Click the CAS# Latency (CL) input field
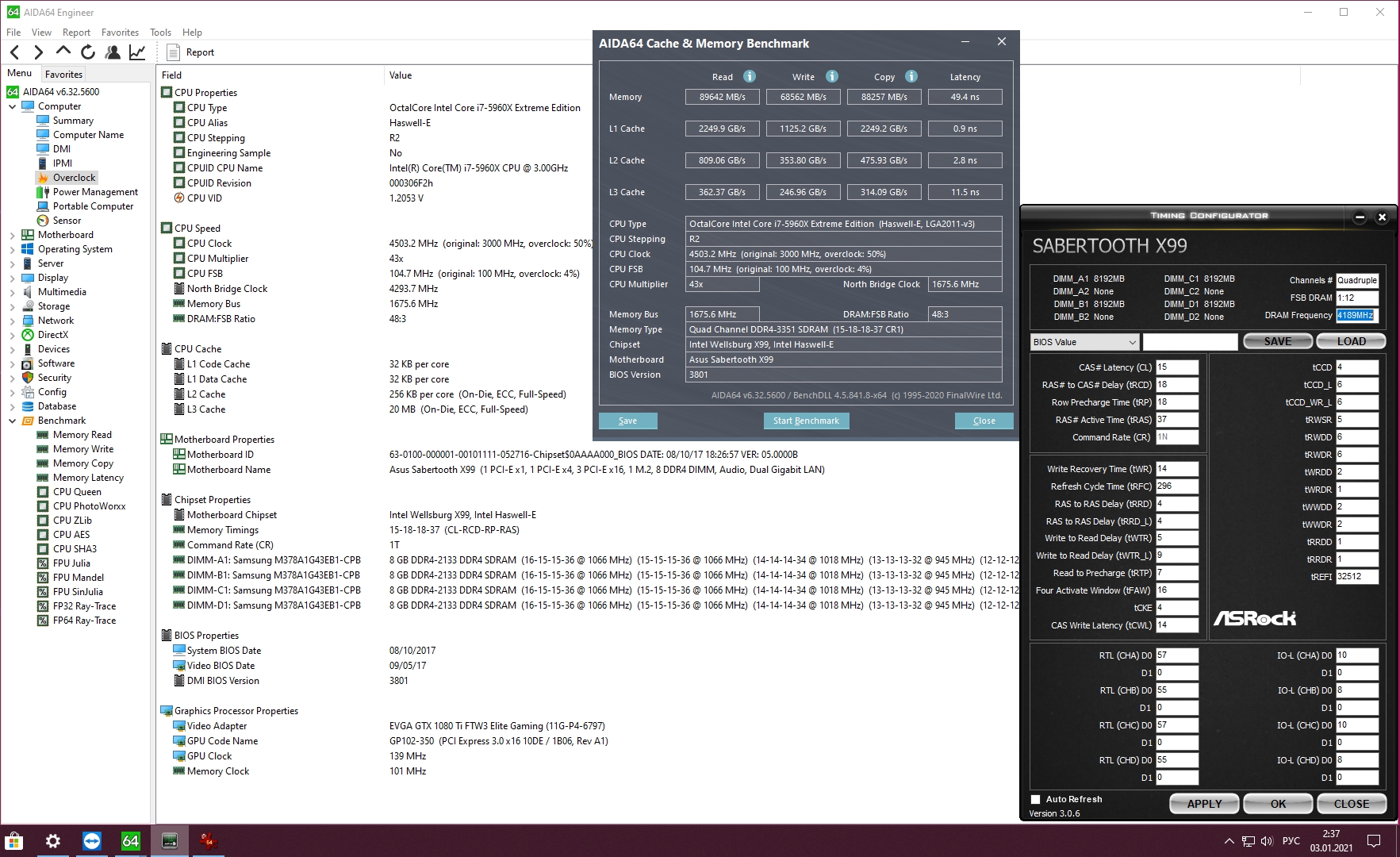 (1176, 367)
